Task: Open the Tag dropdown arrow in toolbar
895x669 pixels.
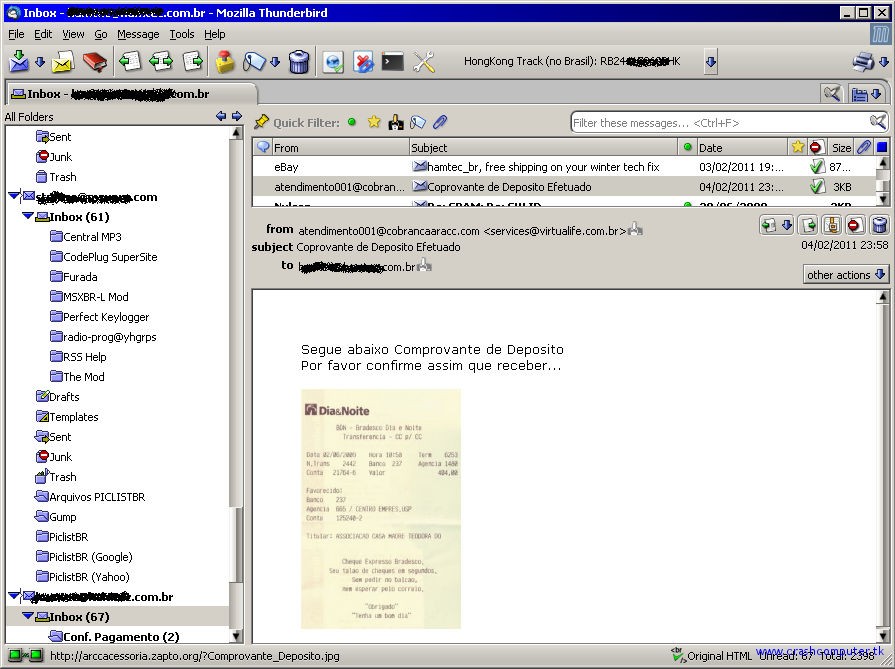Action: 275,62
